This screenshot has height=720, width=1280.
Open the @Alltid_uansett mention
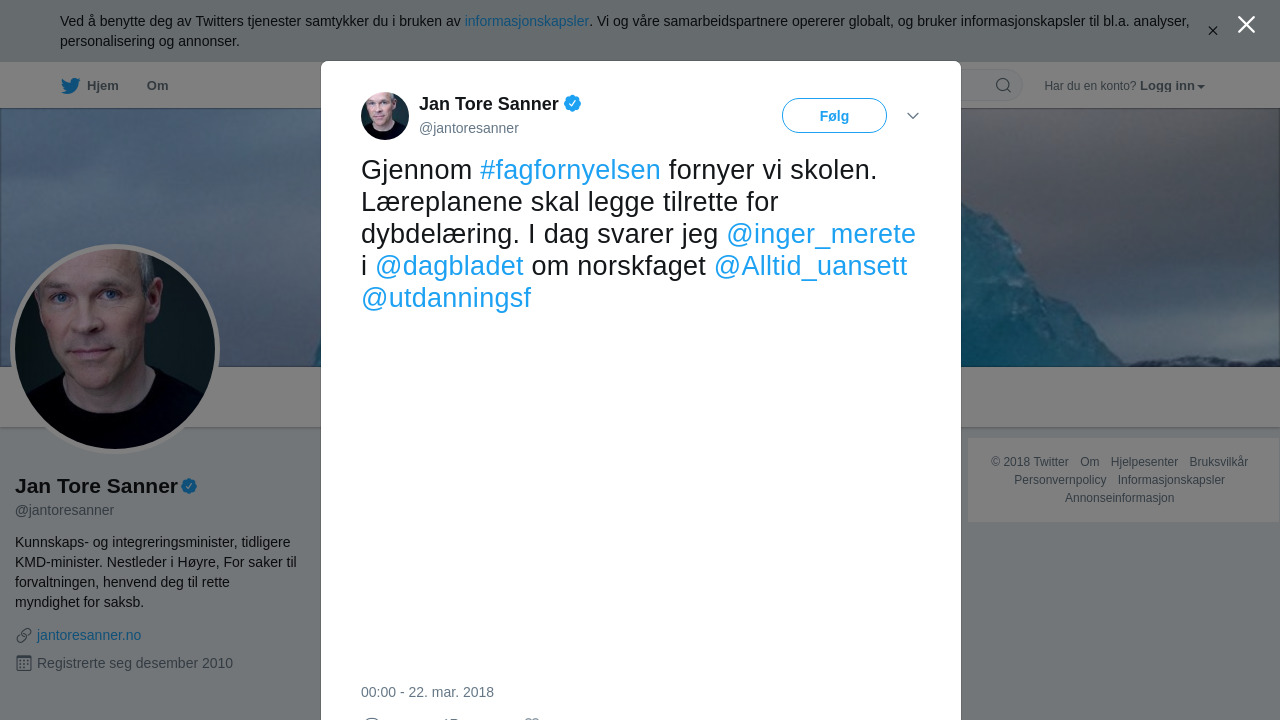coord(811,266)
